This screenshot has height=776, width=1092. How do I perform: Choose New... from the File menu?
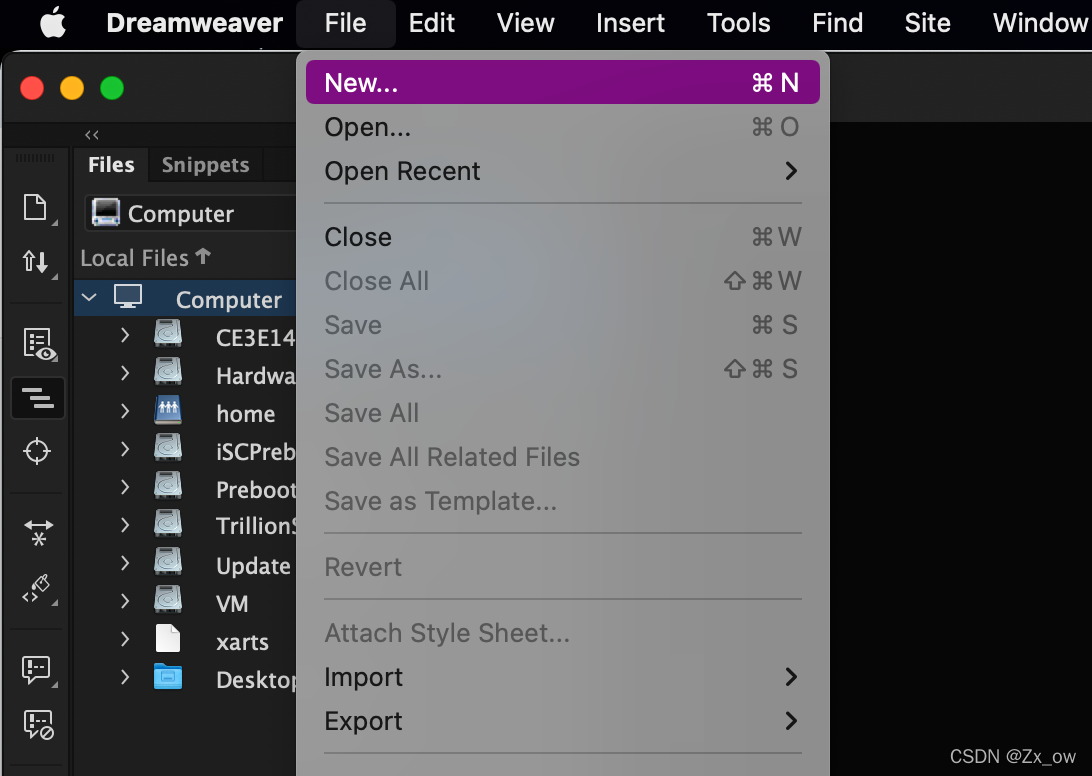tap(563, 82)
